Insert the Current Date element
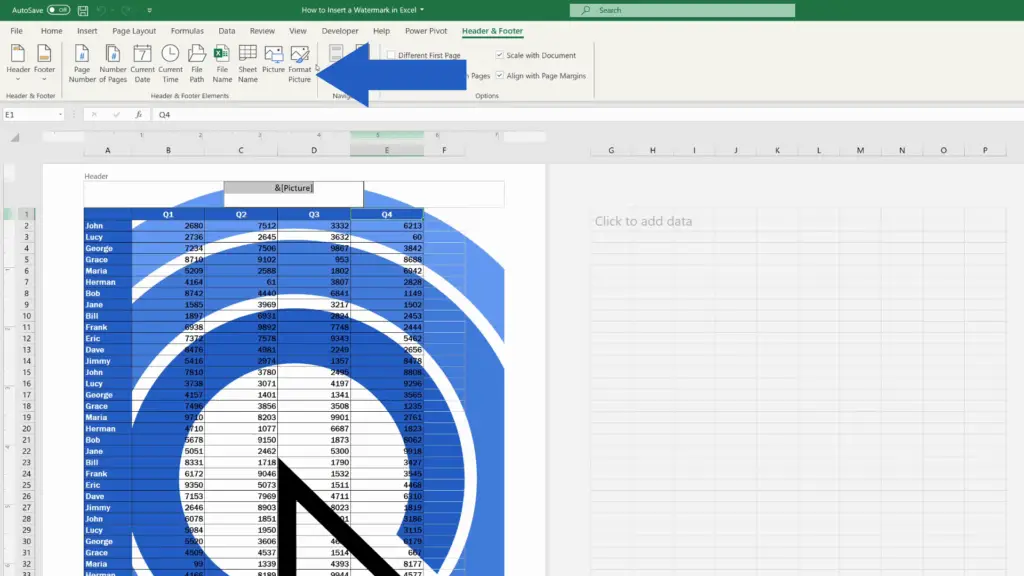The image size is (1024, 576). 142,63
